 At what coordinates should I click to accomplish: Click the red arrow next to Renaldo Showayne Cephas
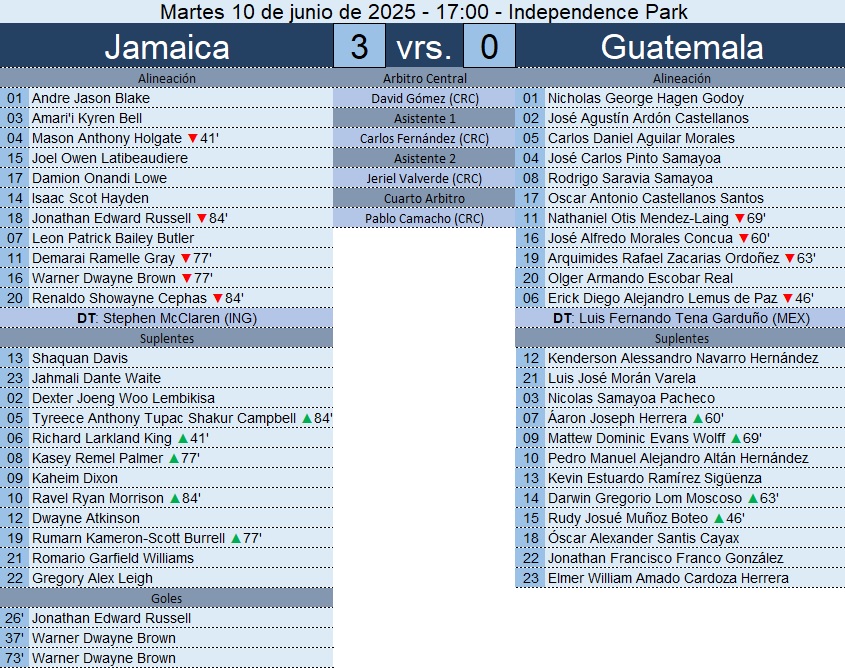tap(218, 298)
